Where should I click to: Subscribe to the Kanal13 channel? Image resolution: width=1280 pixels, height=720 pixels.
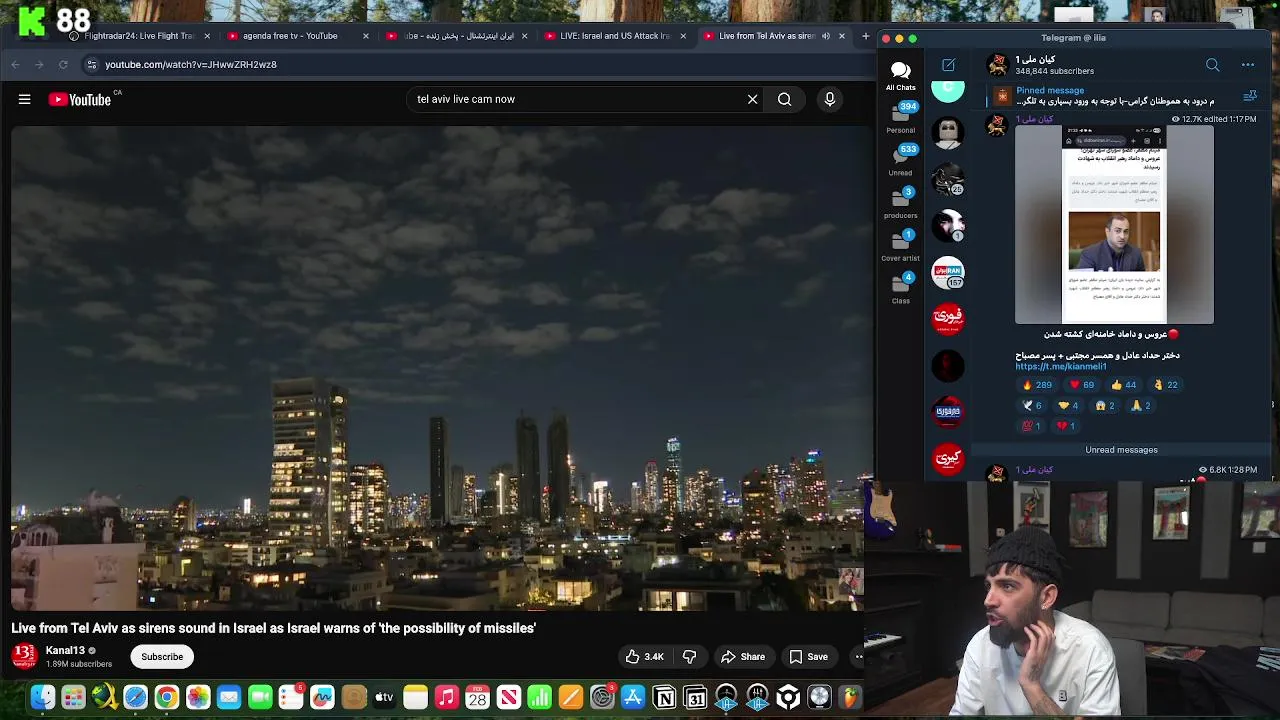pyautogui.click(x=162, y=657)
